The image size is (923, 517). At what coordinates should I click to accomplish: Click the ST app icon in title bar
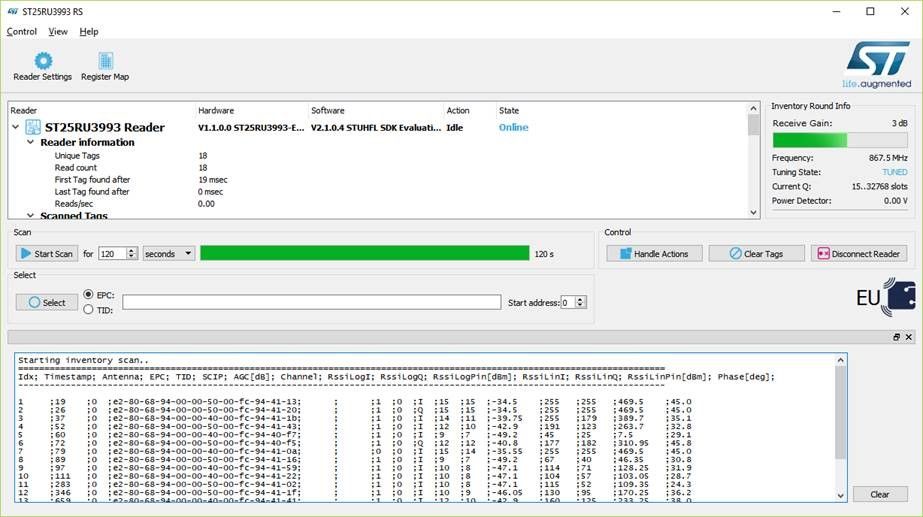pos(12,11)
